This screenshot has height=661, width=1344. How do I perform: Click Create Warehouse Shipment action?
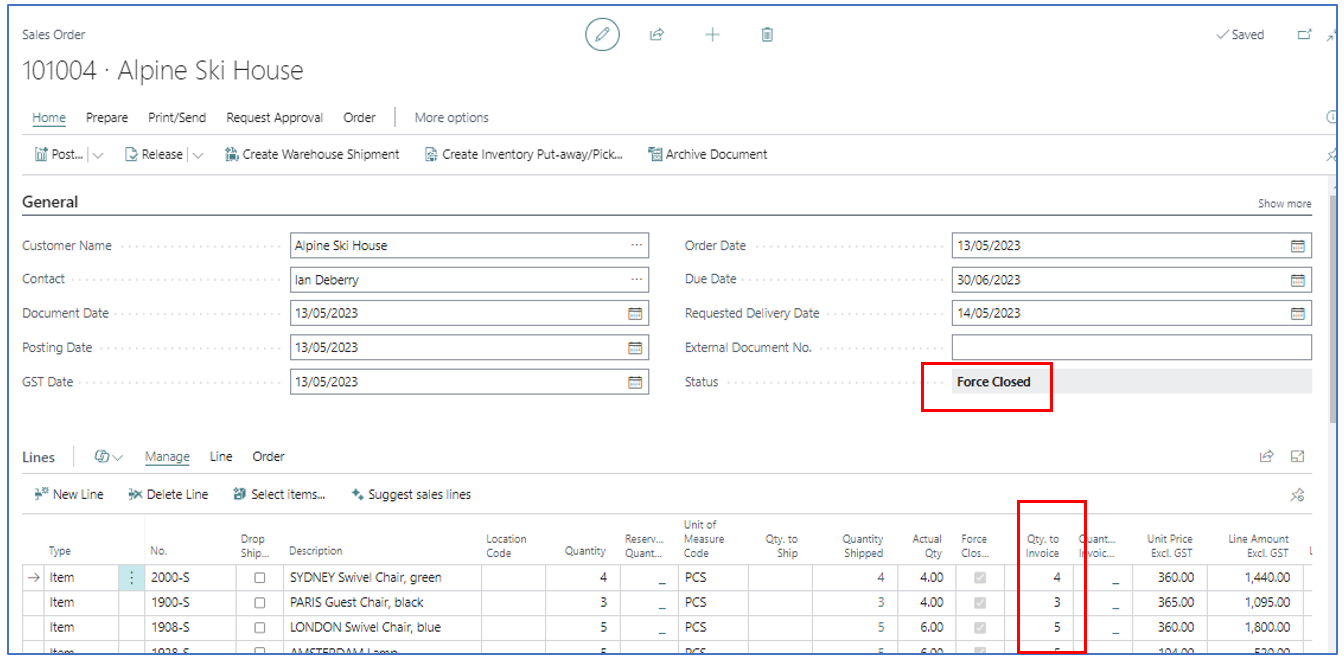pos(312,155)
